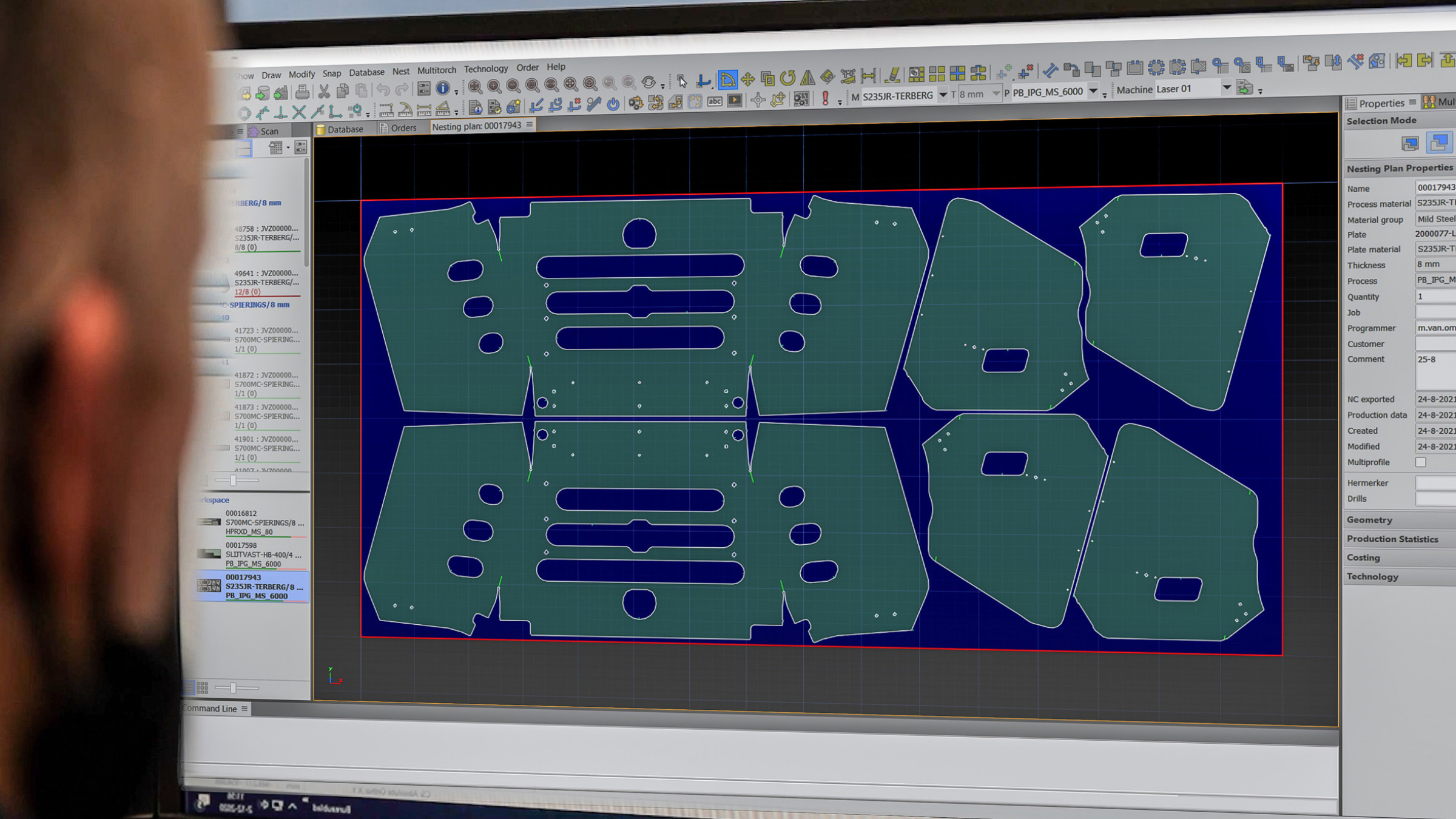Click the Cut scissors icon
The width and height of the screenshot is (1456, 819).
tap(324, 92)
